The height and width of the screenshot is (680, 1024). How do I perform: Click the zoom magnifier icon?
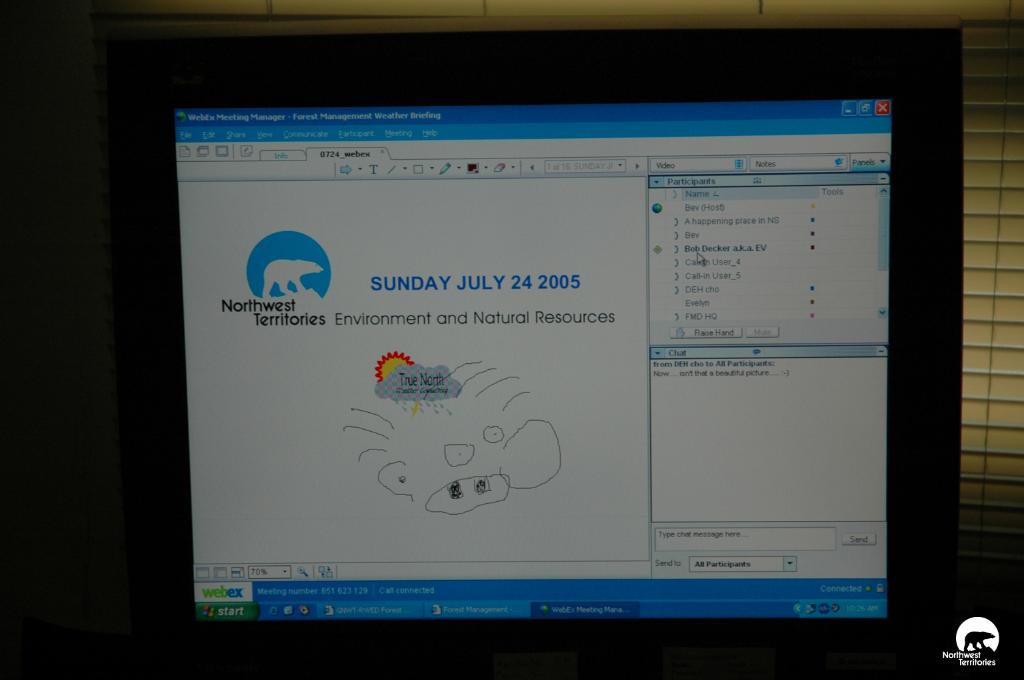pyautogui.click(x=303, y=572)
